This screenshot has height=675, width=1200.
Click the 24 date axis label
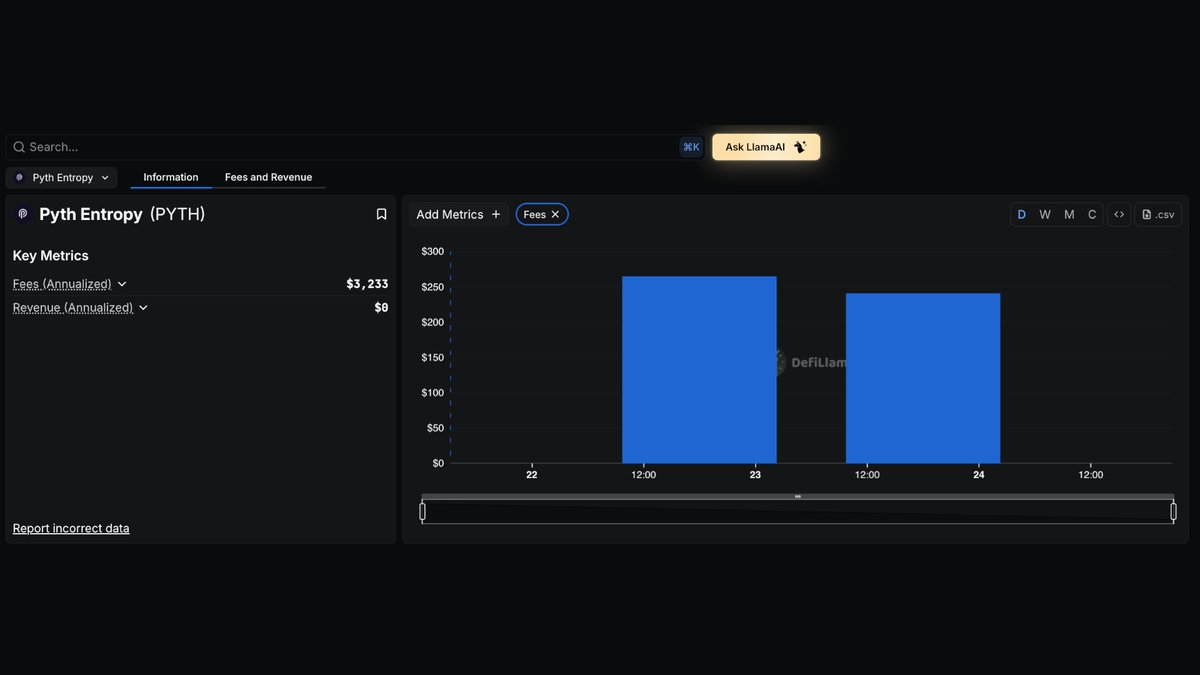[979, 475]
